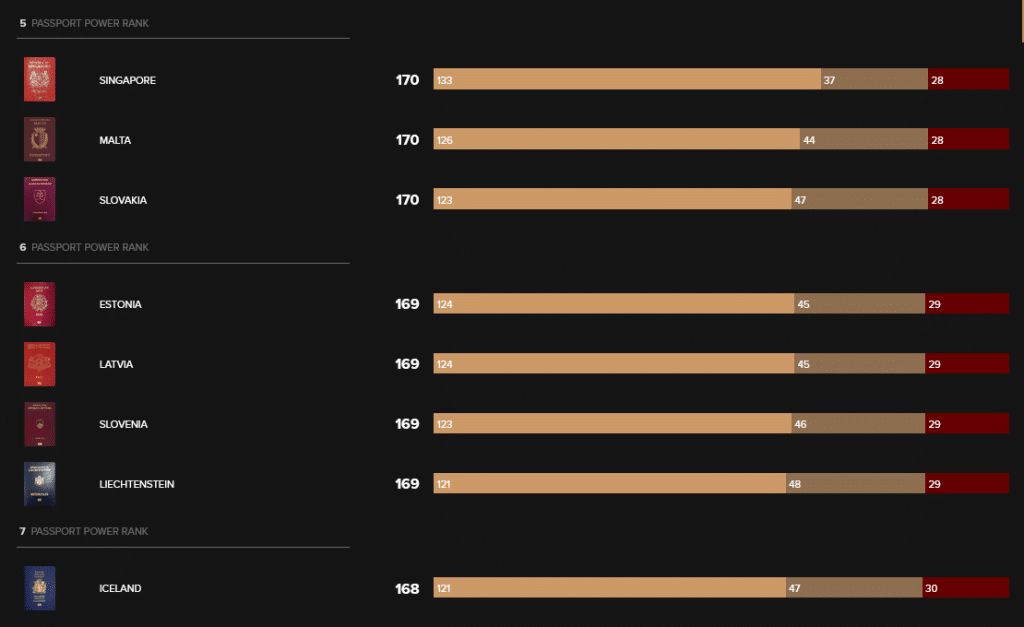
Task: Open the ICELAND country link
Action: [120, 588]
